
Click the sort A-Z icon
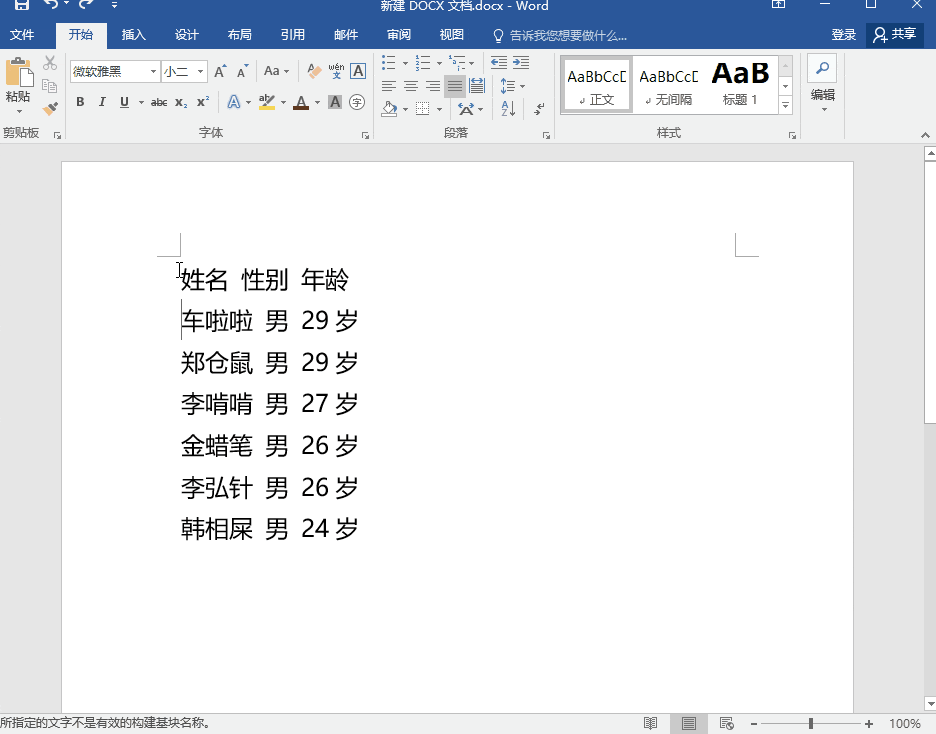tap(509, 108)
